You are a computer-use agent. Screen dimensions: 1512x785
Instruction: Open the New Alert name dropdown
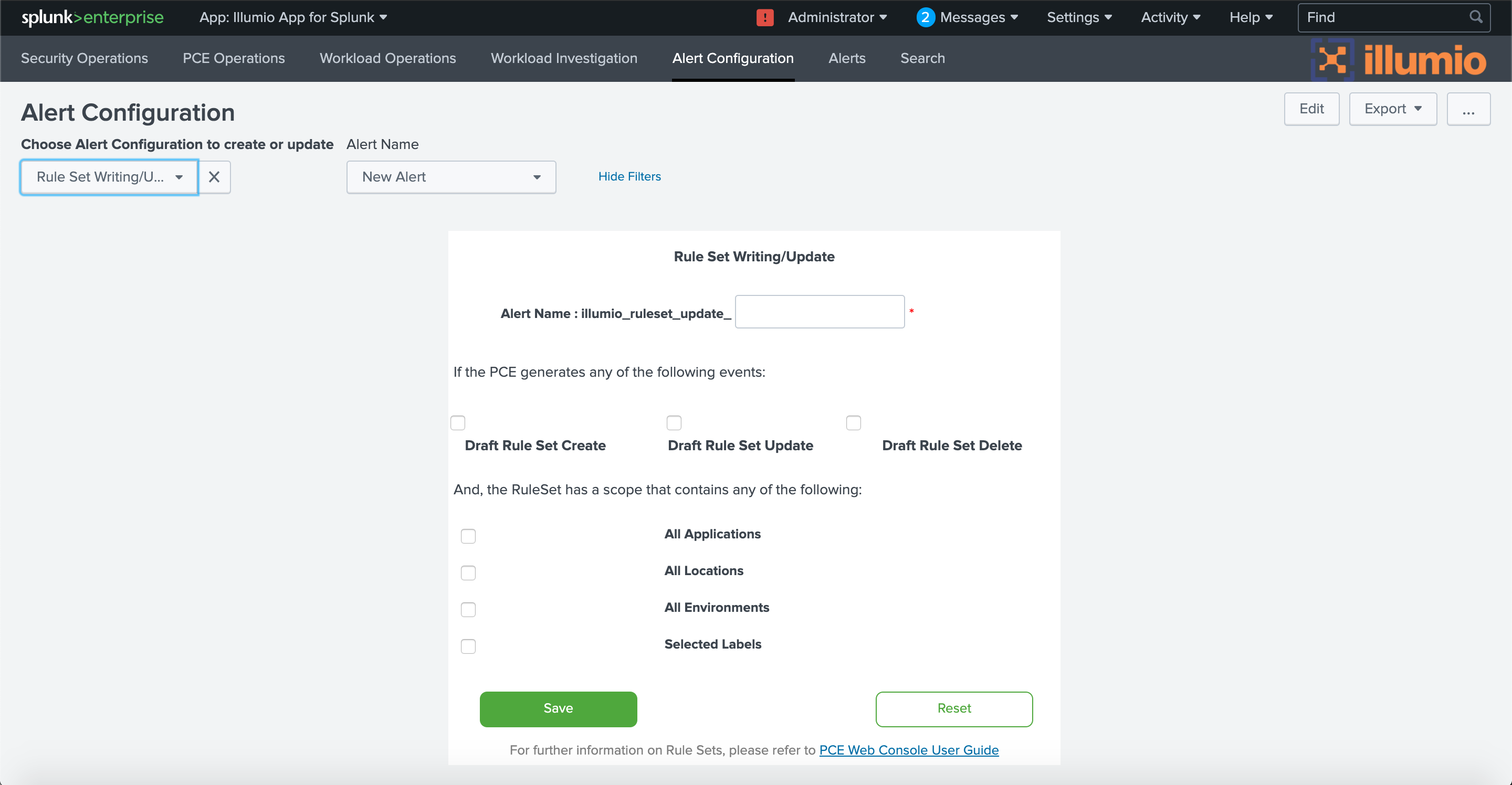451,177
